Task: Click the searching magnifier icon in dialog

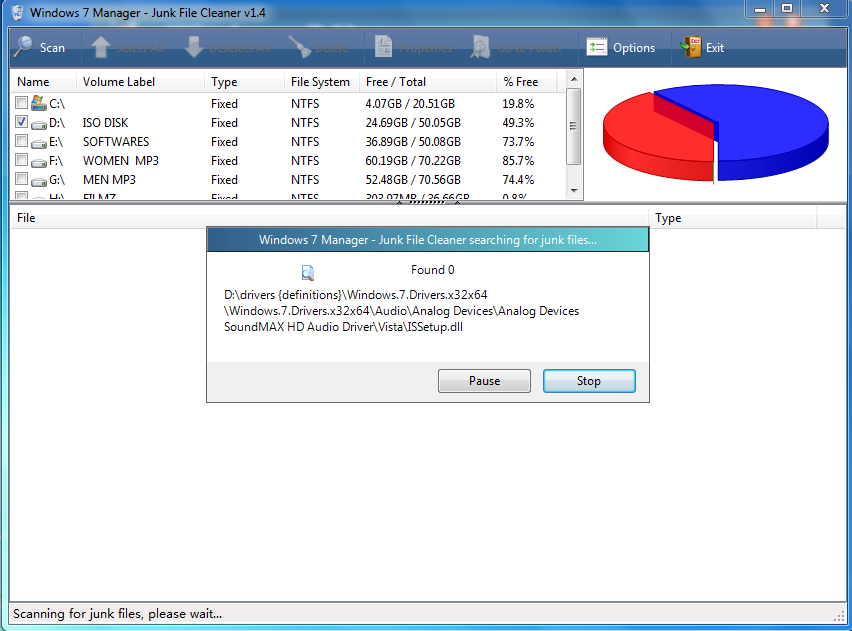Action: (308, 272)
